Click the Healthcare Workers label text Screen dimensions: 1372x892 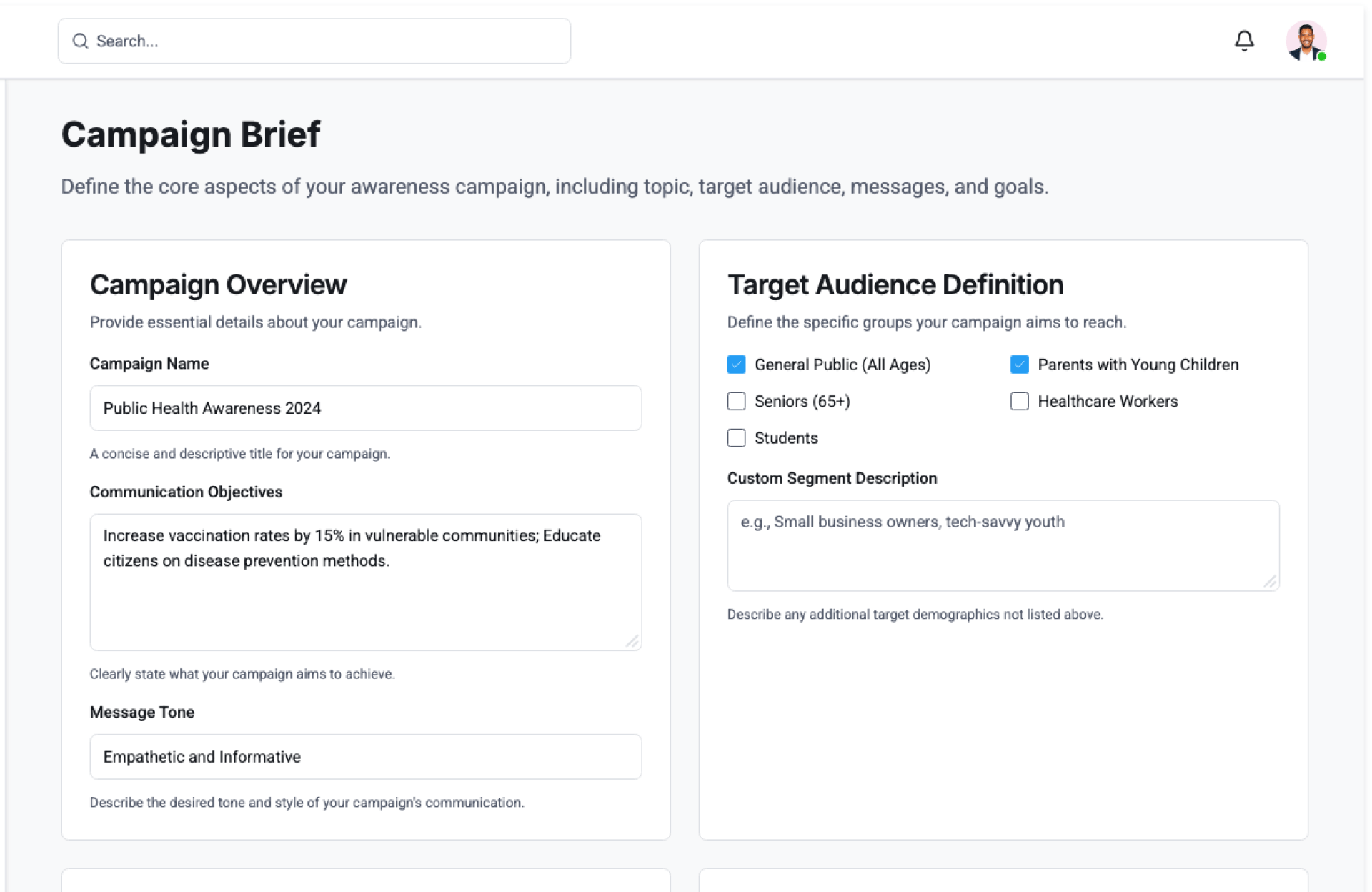(x=1107, y=402)
